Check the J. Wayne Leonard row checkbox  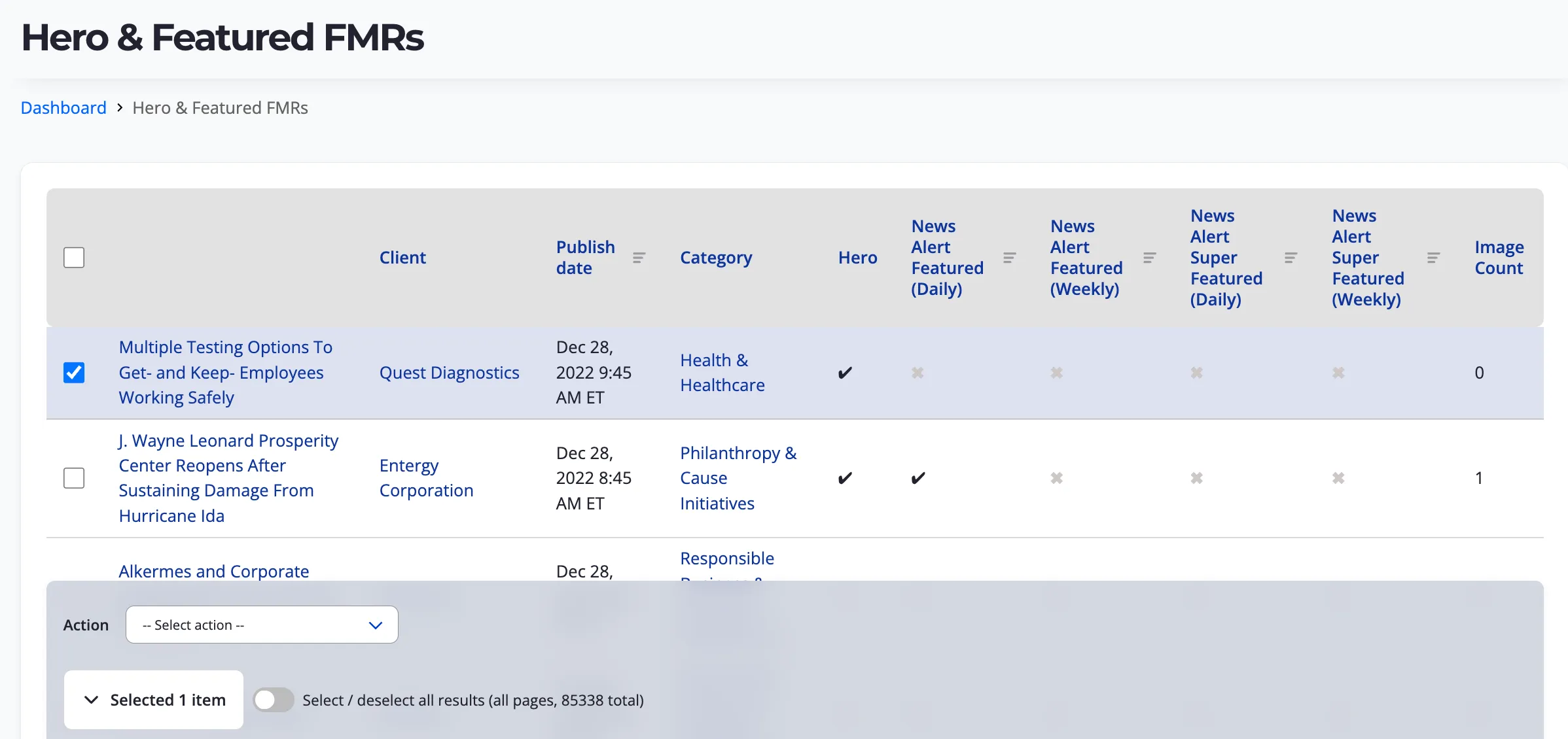pos(74,478)
